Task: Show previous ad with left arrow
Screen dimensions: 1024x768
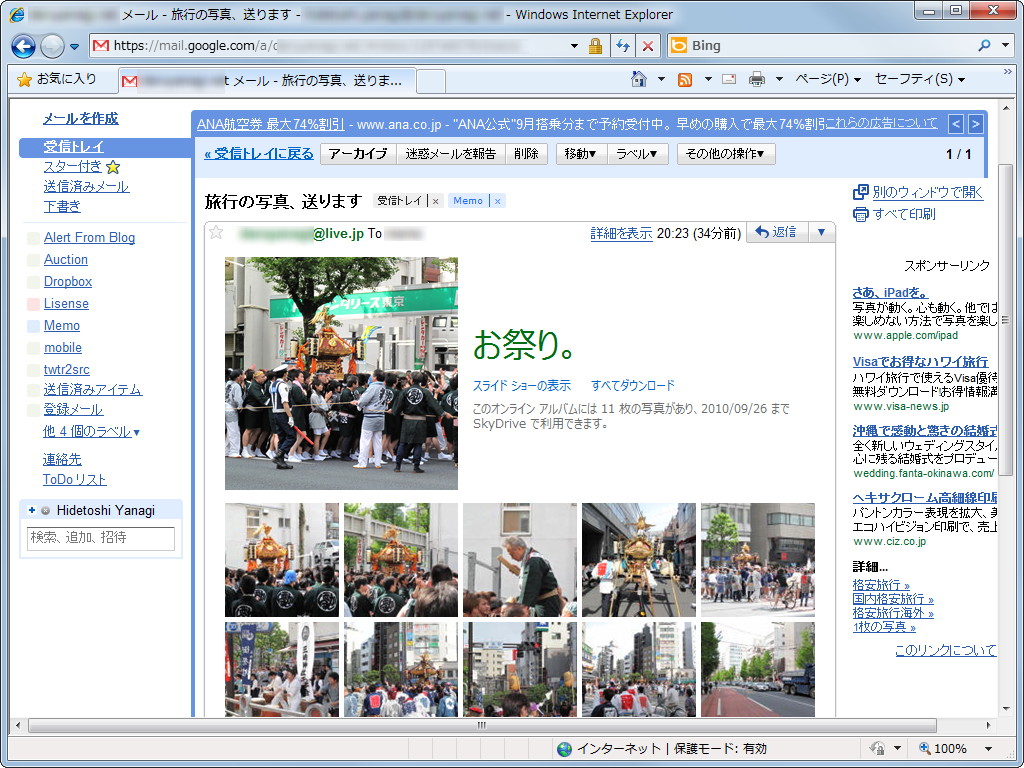Action: coord(955,123)
